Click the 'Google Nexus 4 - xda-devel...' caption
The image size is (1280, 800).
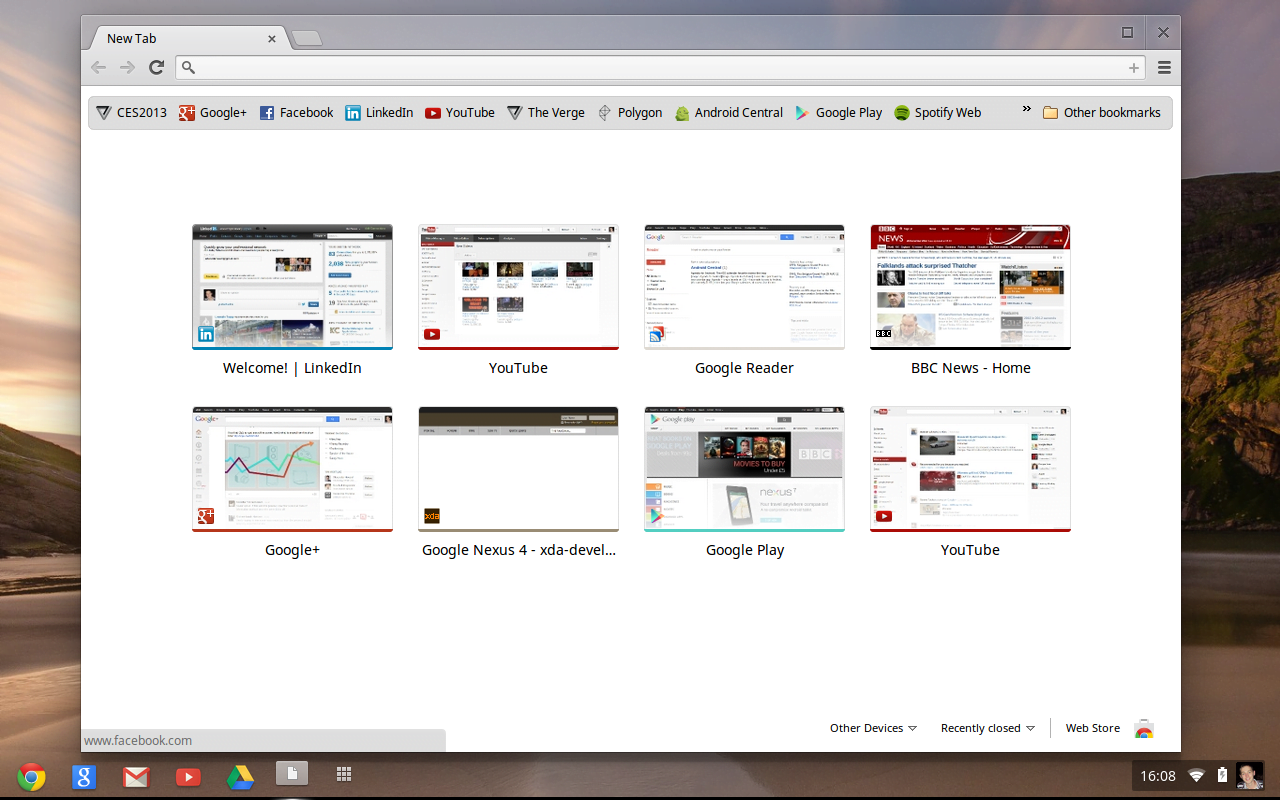pyautogui.click(x=518, y=550)
